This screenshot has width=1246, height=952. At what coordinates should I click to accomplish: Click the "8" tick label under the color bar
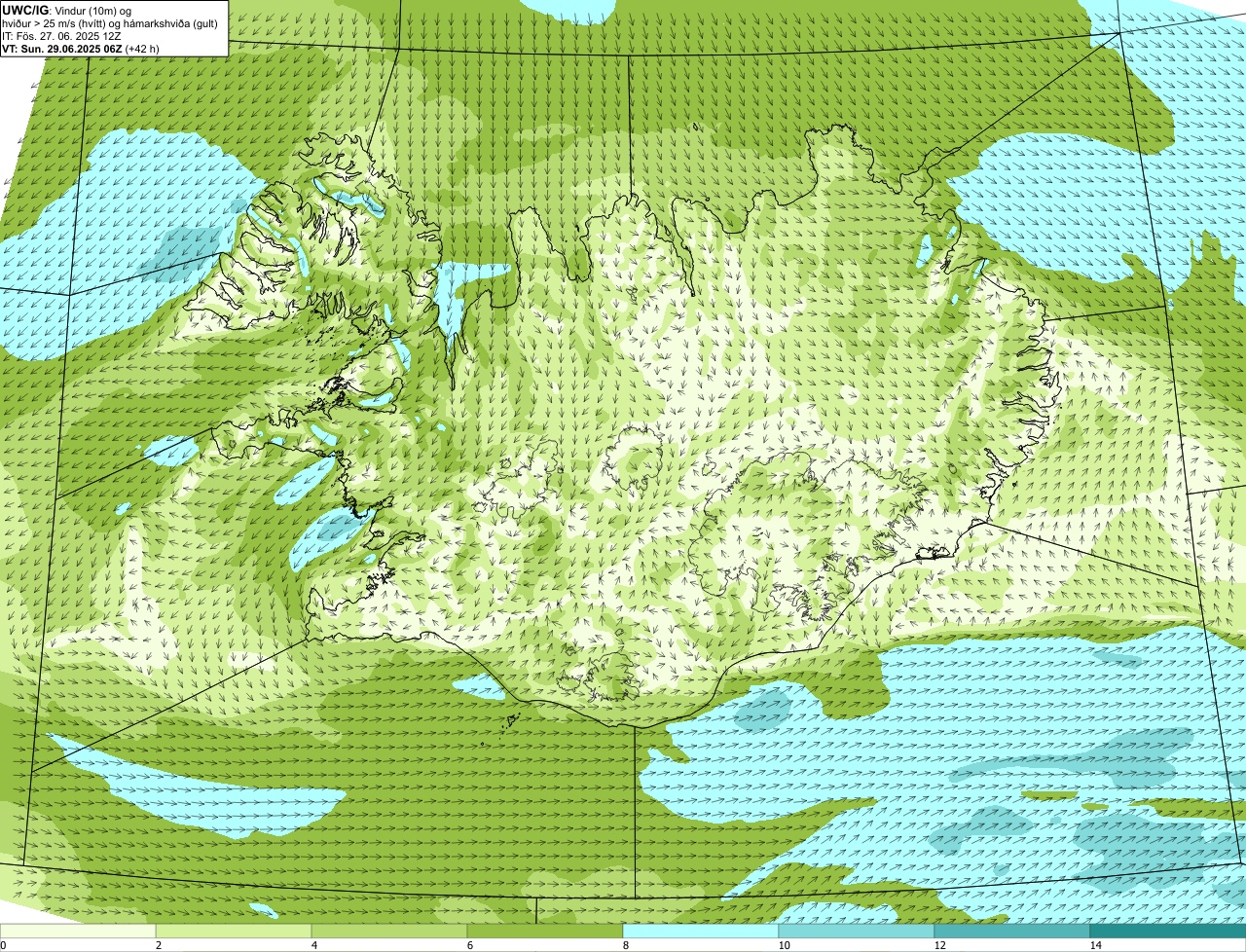(625, 945)
